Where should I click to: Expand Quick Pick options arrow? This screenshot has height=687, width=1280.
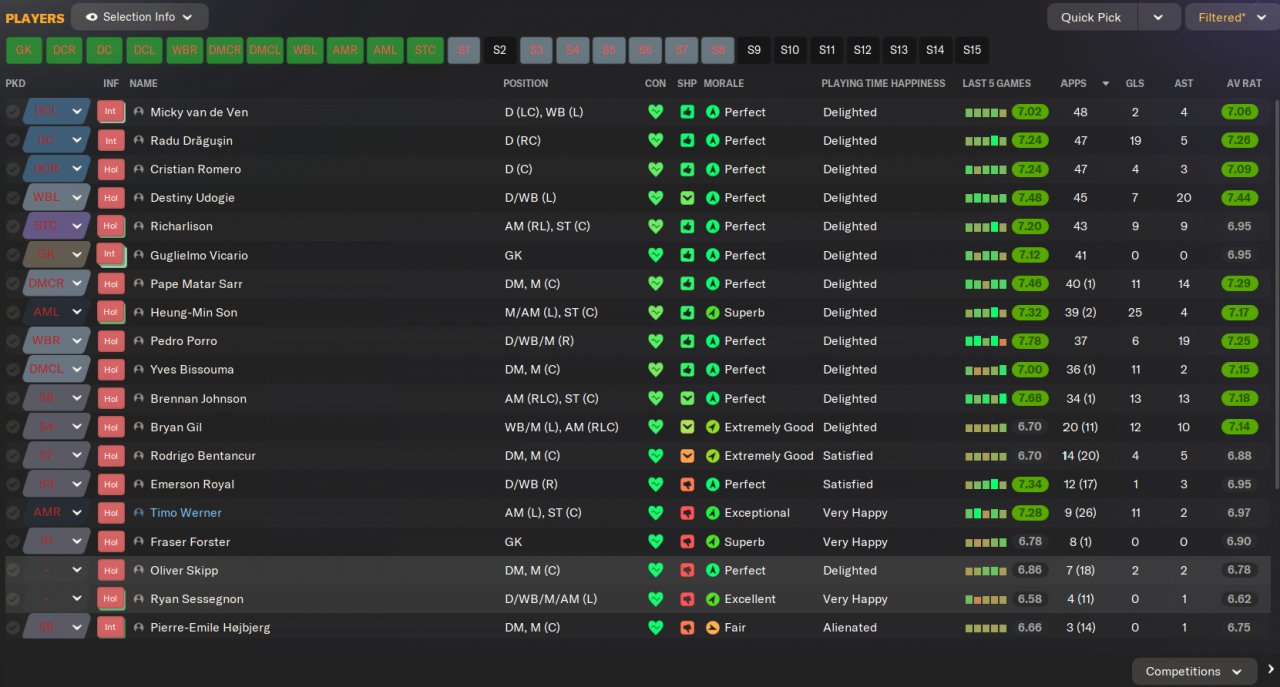[x=1158, y=17]
